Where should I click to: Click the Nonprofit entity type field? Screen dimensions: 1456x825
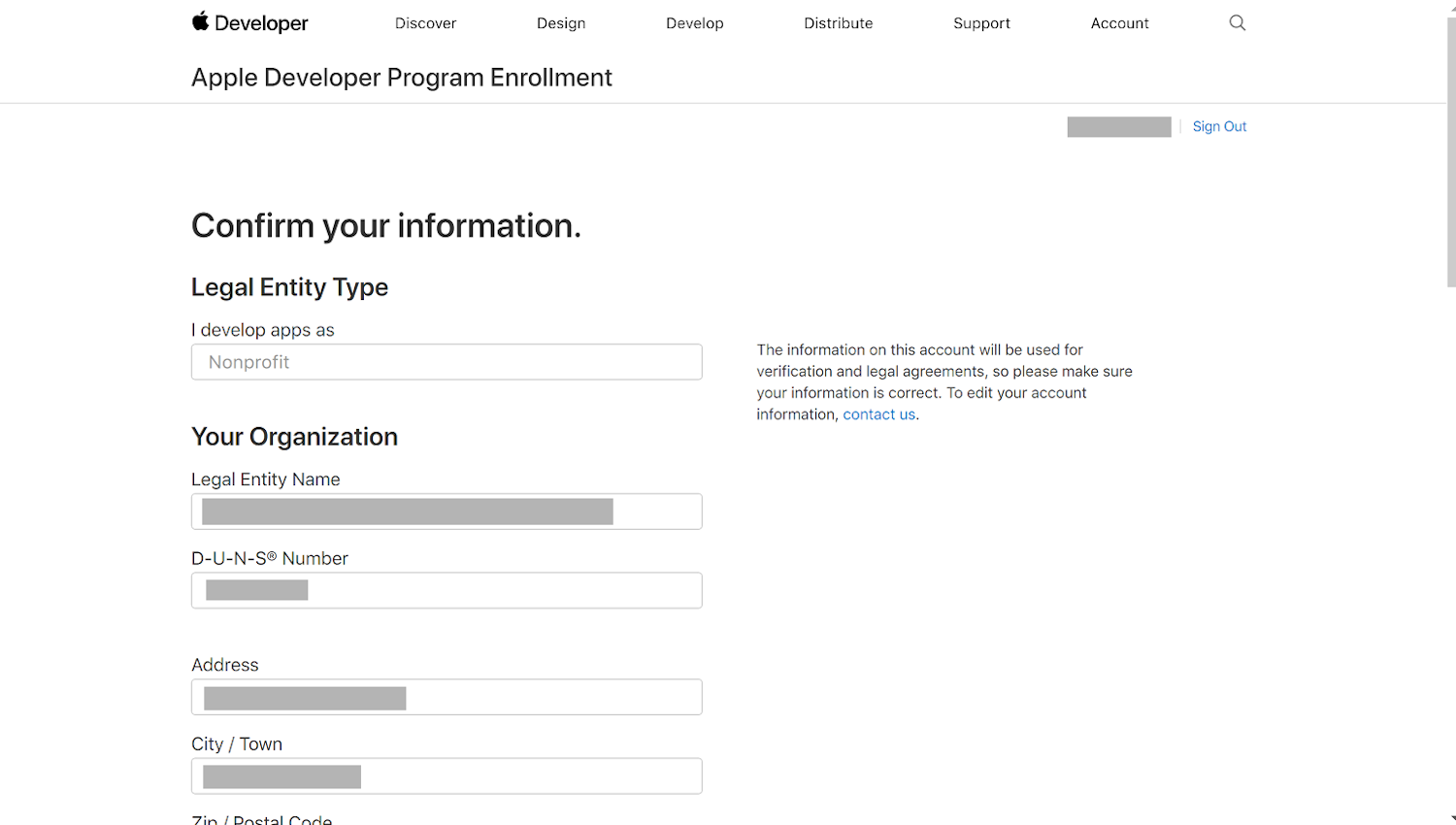tap(447, 362)
